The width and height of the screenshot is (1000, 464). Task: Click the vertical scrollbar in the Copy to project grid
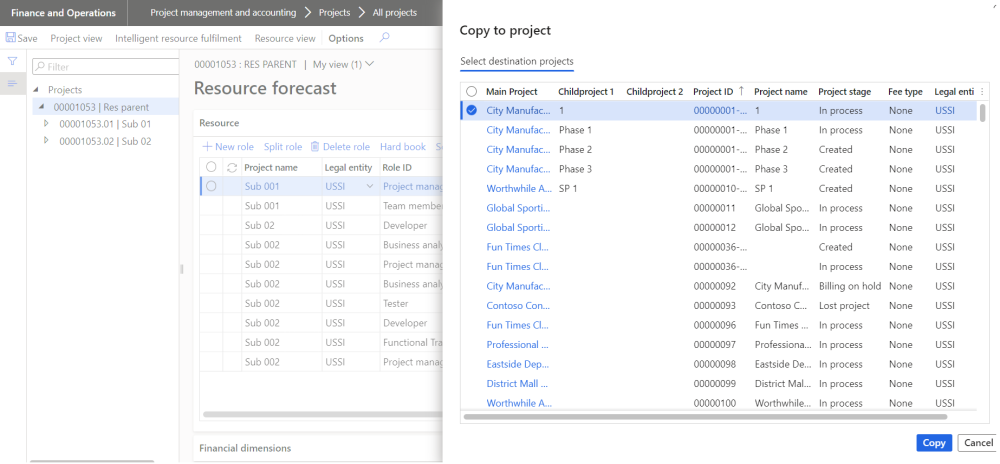point(983,113)
